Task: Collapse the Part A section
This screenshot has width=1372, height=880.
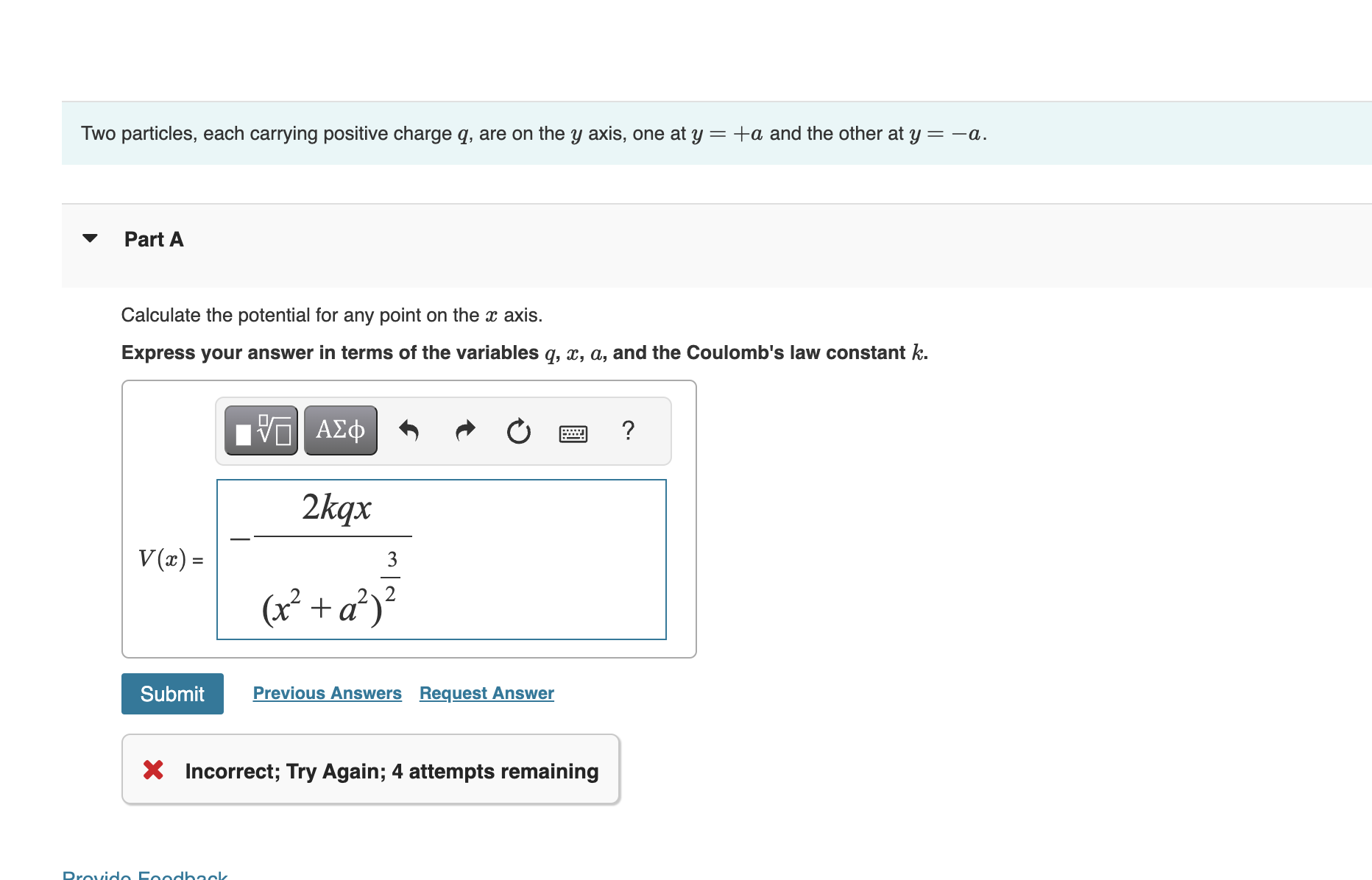Action: point(91,237)
